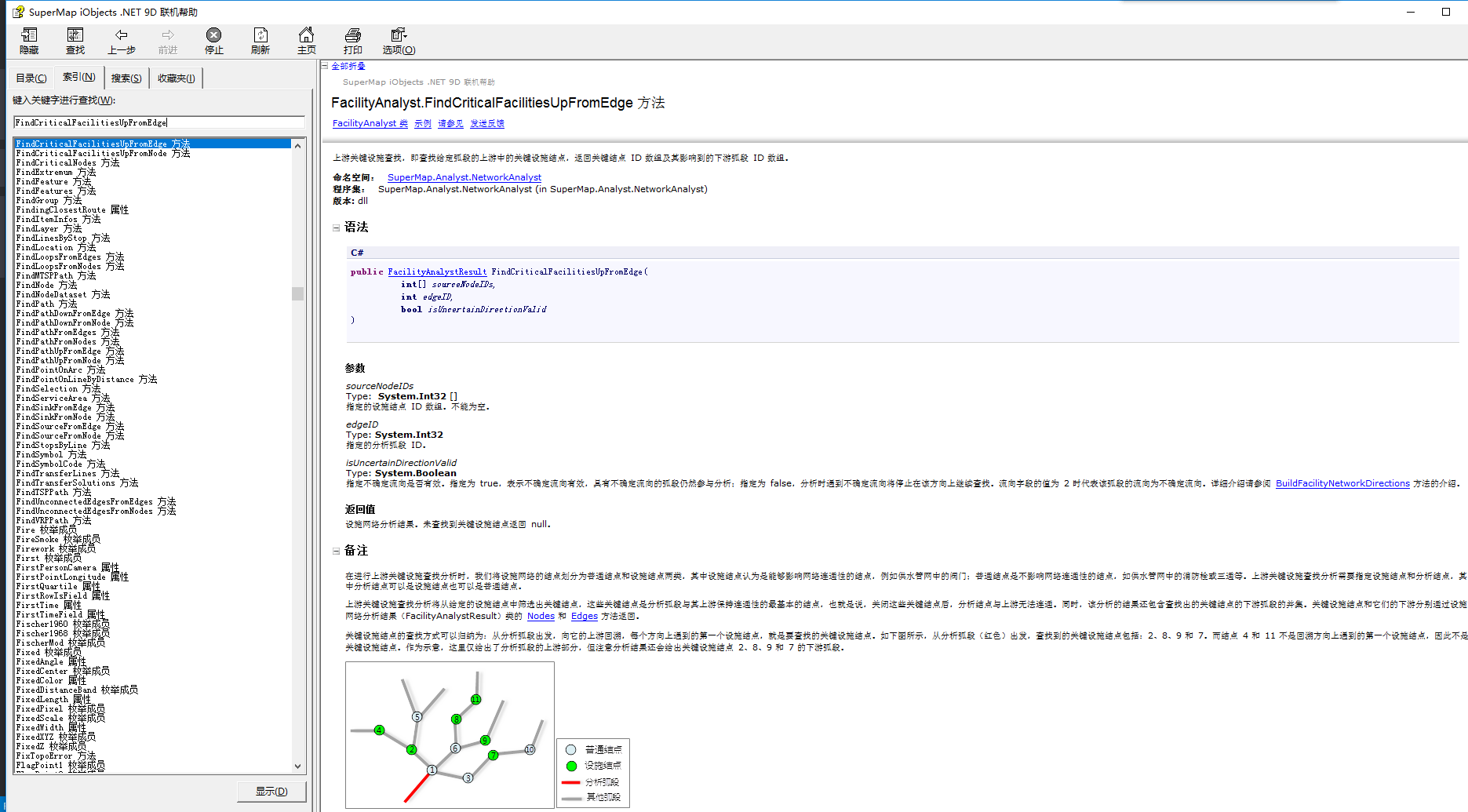Open the Edges link

585,616
